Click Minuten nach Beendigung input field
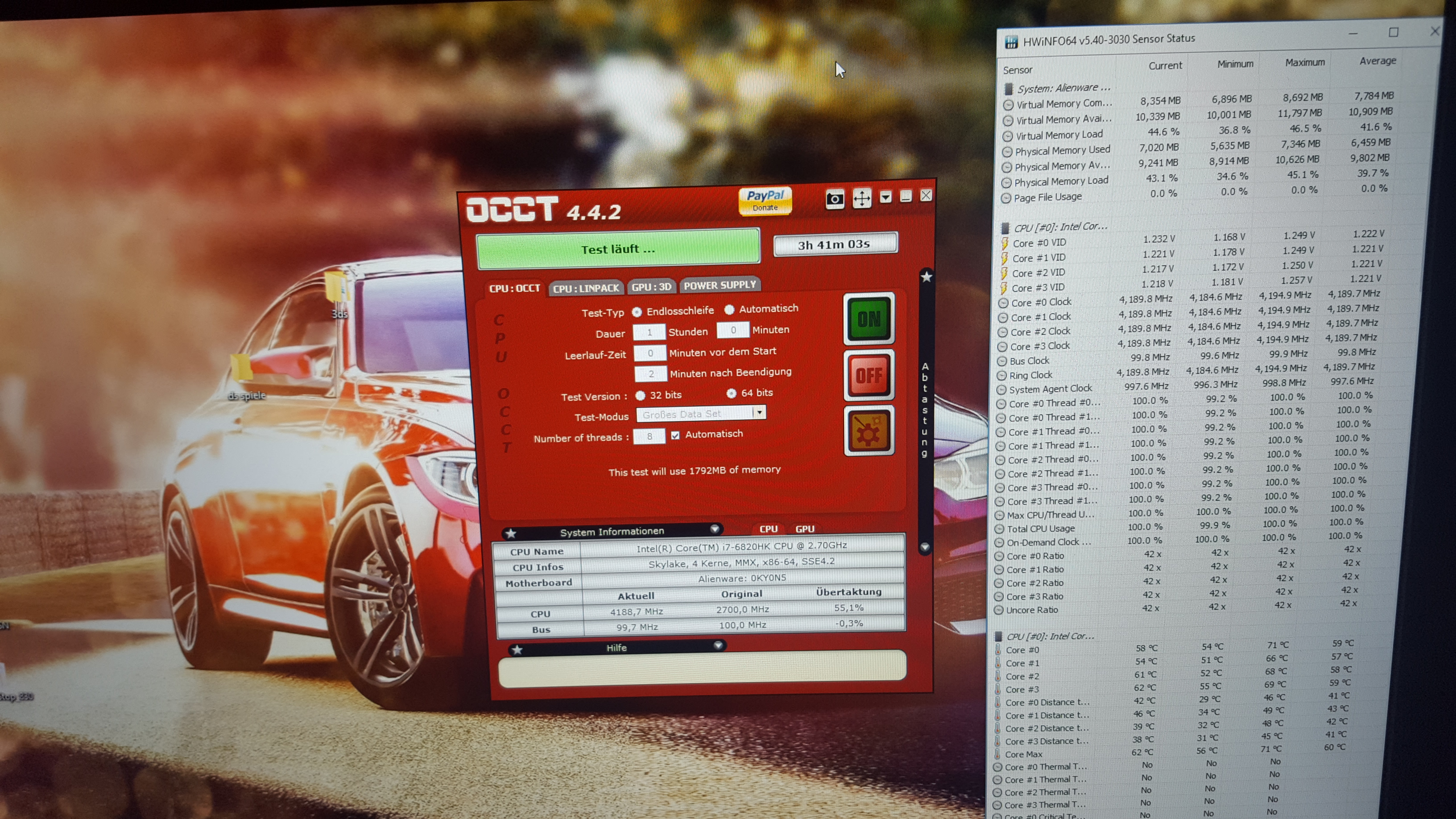 [650, 374]
